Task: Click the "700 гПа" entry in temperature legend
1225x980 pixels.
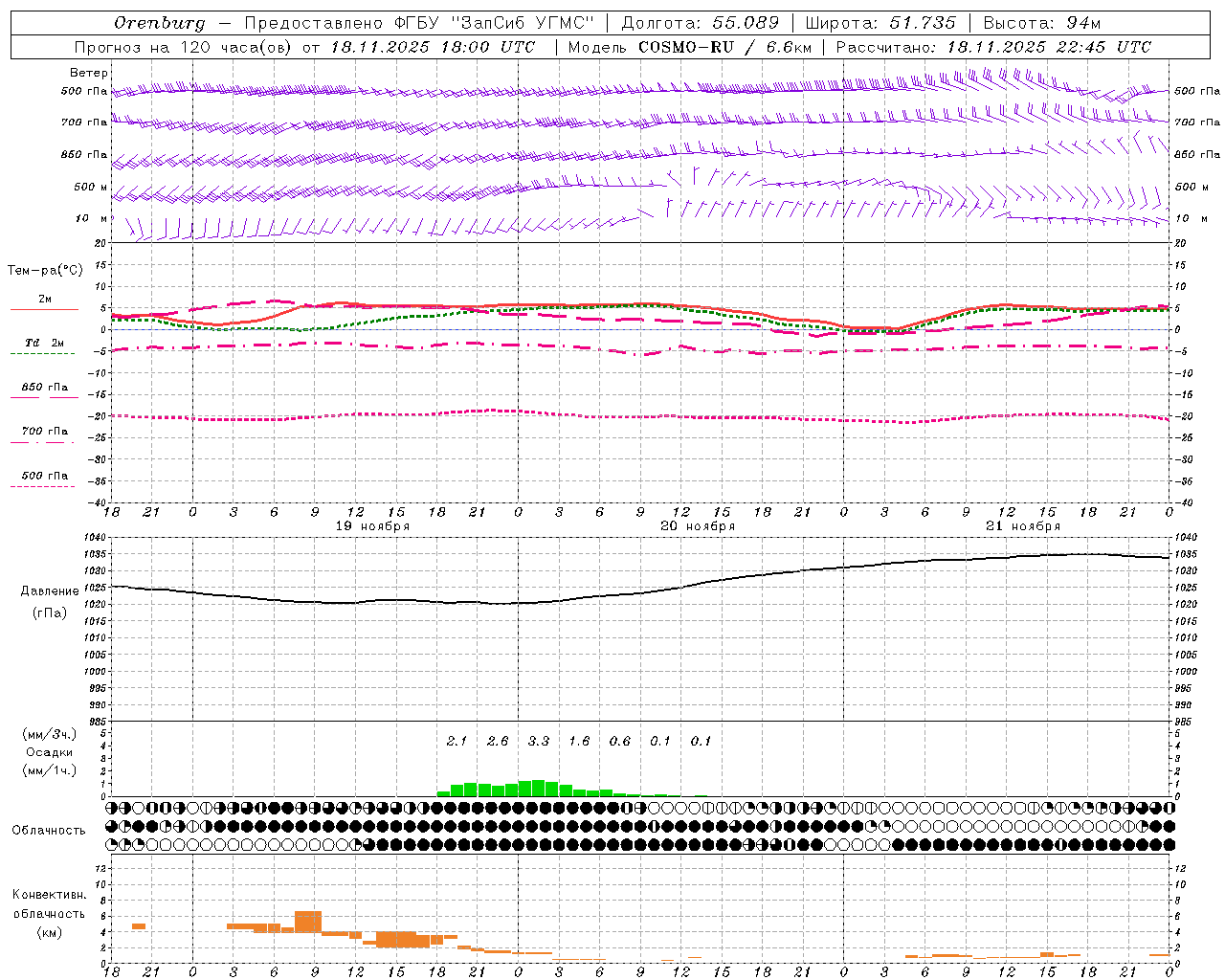Action: (x=45, y=431)
